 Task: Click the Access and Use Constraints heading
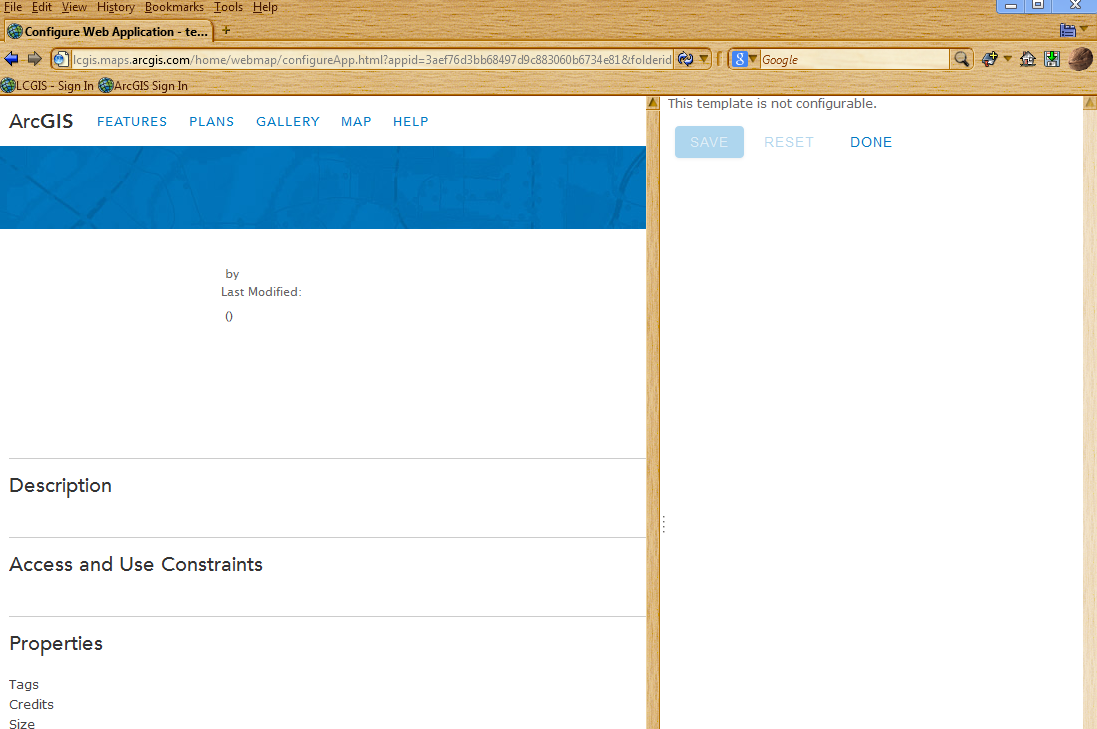point(136,565)
